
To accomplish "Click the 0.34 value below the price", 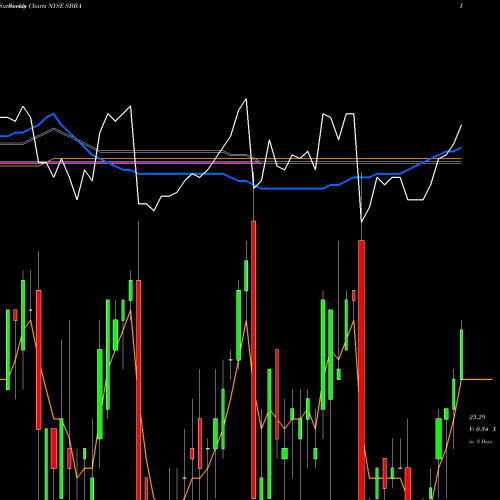I will 482,429.
